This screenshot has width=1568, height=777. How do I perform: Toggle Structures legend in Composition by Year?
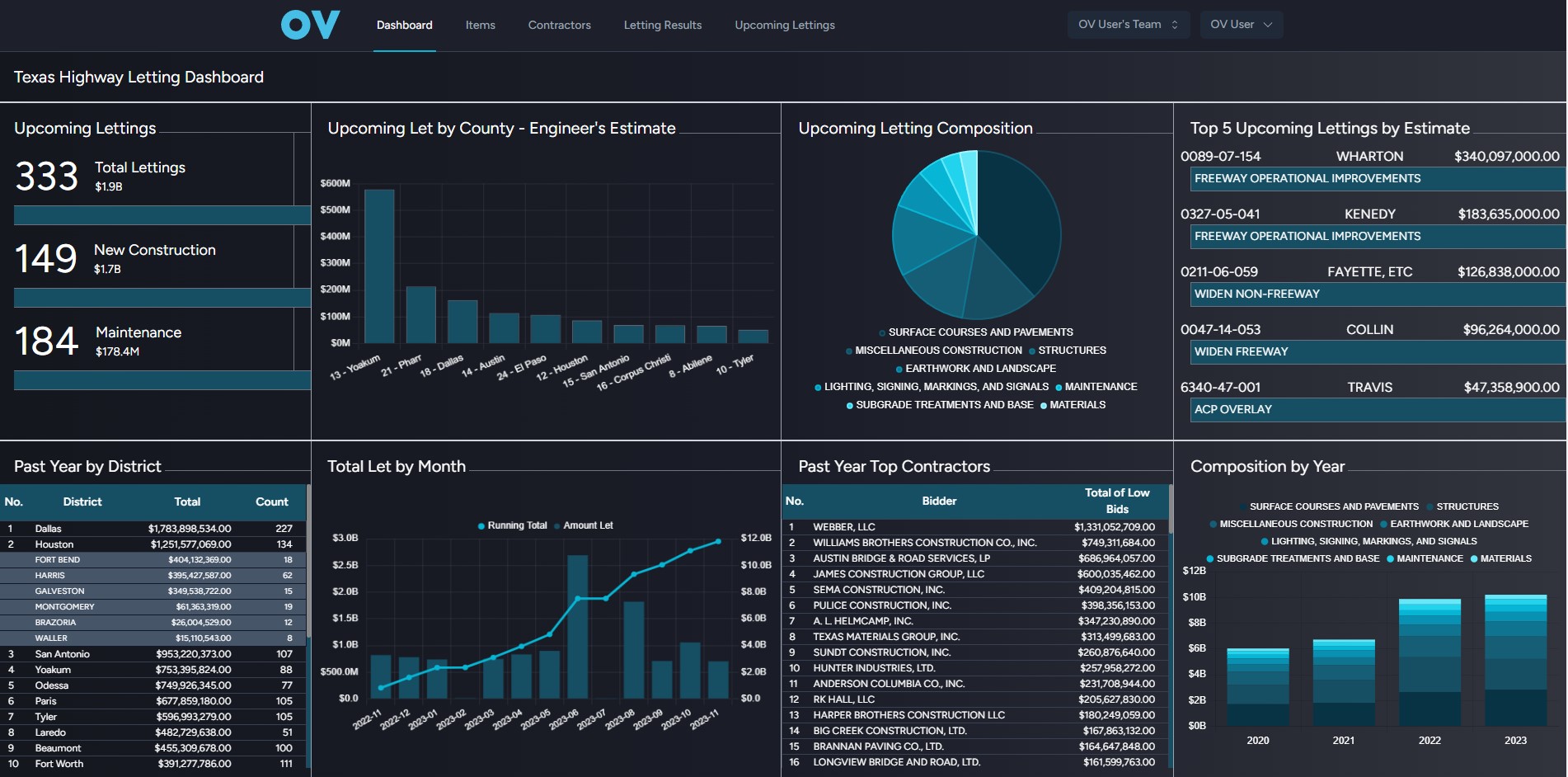point(1462,506)
